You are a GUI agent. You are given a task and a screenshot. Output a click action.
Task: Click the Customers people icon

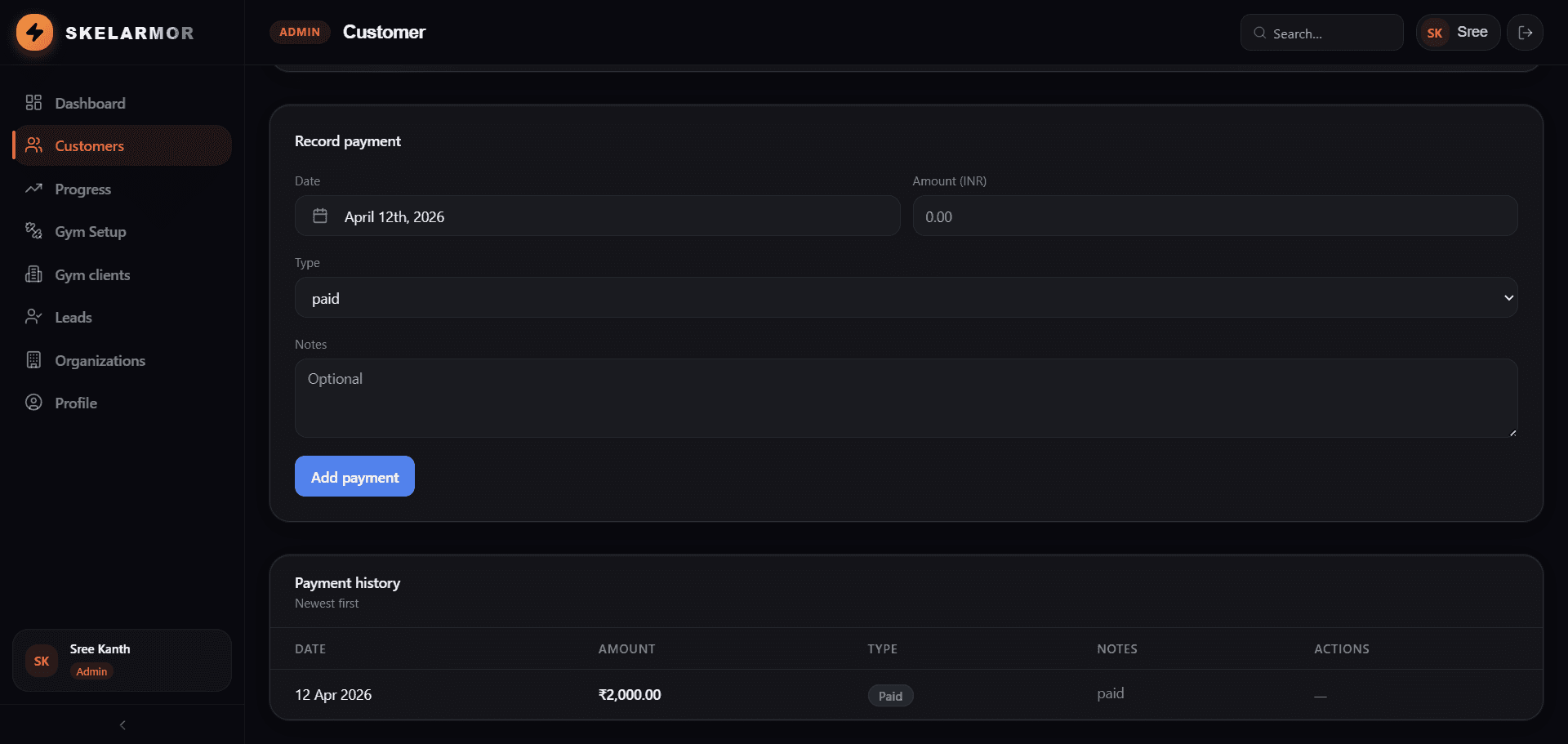coord(33,145)
